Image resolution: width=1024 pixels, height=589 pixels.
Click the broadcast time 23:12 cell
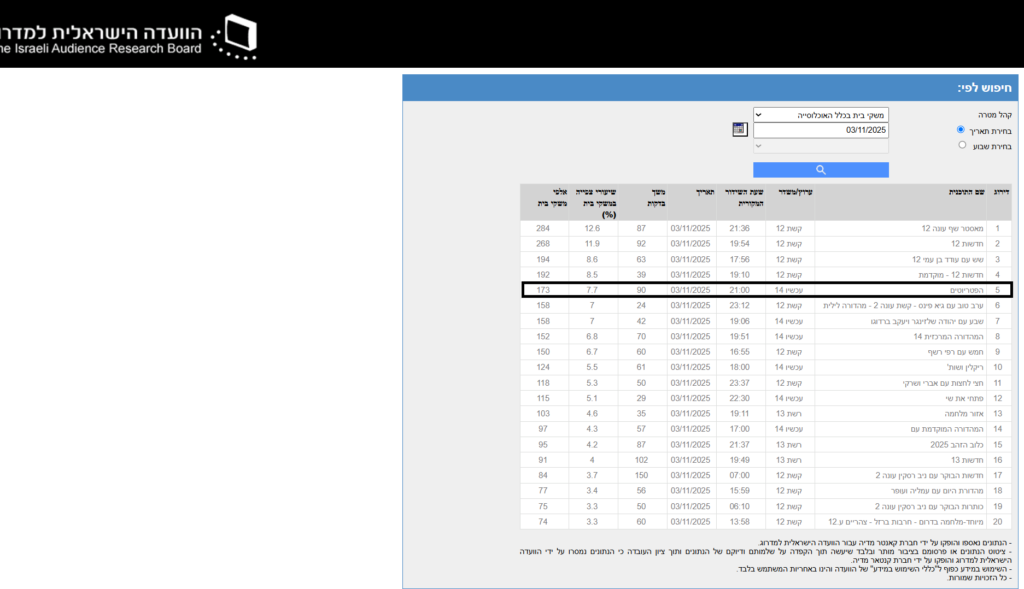(x=740, y=306)
